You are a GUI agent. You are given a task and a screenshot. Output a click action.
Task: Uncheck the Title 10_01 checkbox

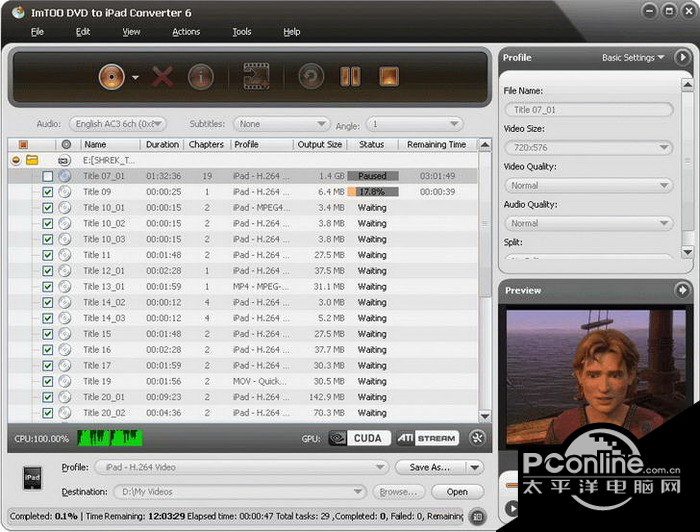pyautogui.click(x=48, y=208)
